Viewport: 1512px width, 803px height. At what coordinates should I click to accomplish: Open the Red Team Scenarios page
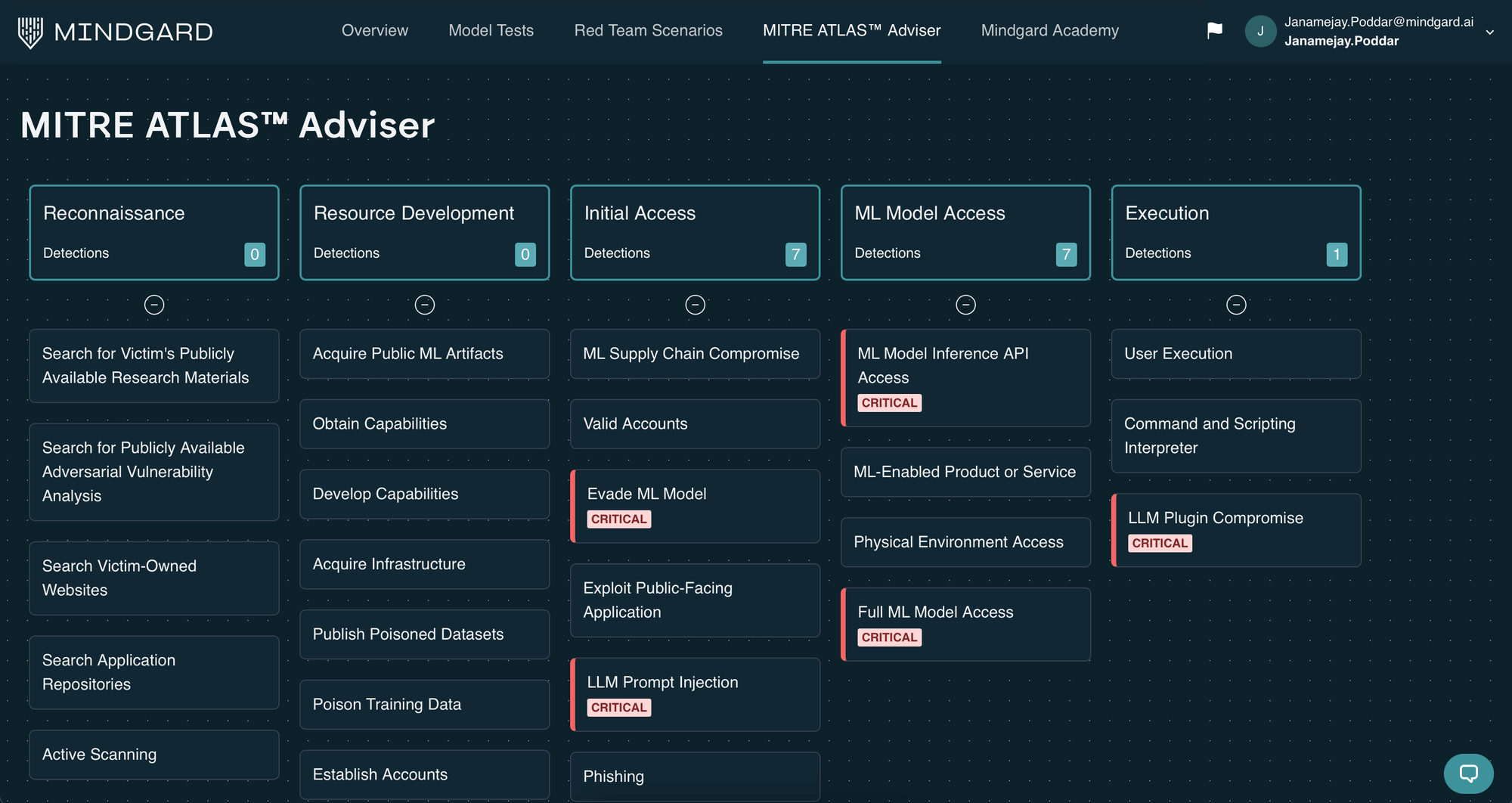649,30
